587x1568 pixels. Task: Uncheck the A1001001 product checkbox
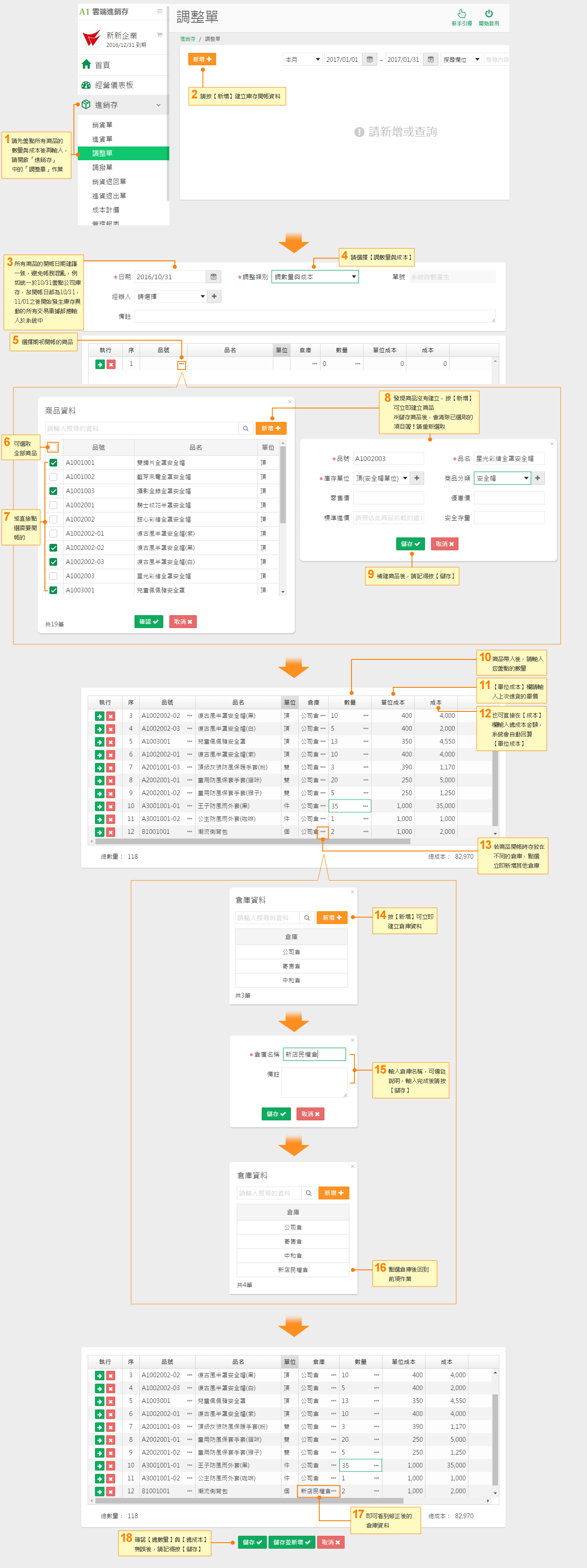pos(54,463)
